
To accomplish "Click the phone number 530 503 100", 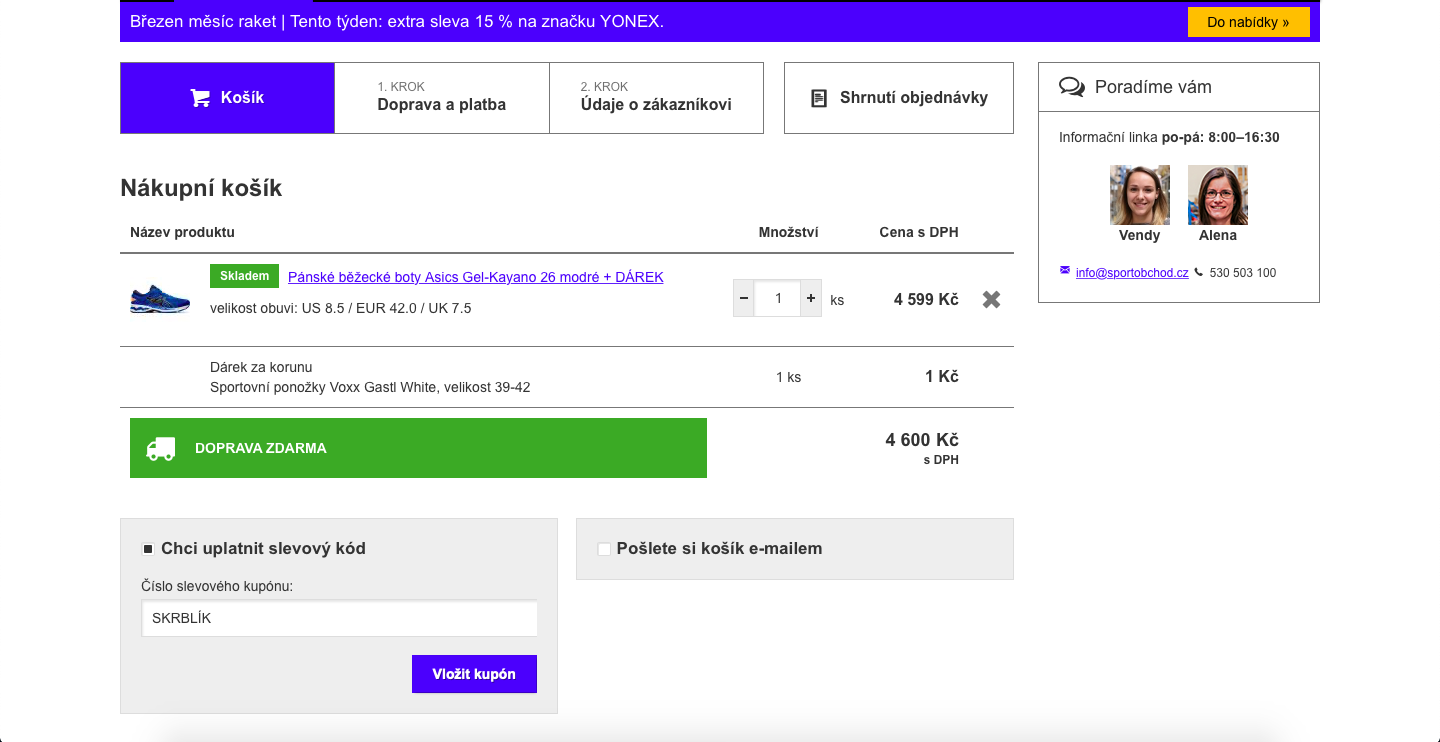I will click(x=1243, y=272).
